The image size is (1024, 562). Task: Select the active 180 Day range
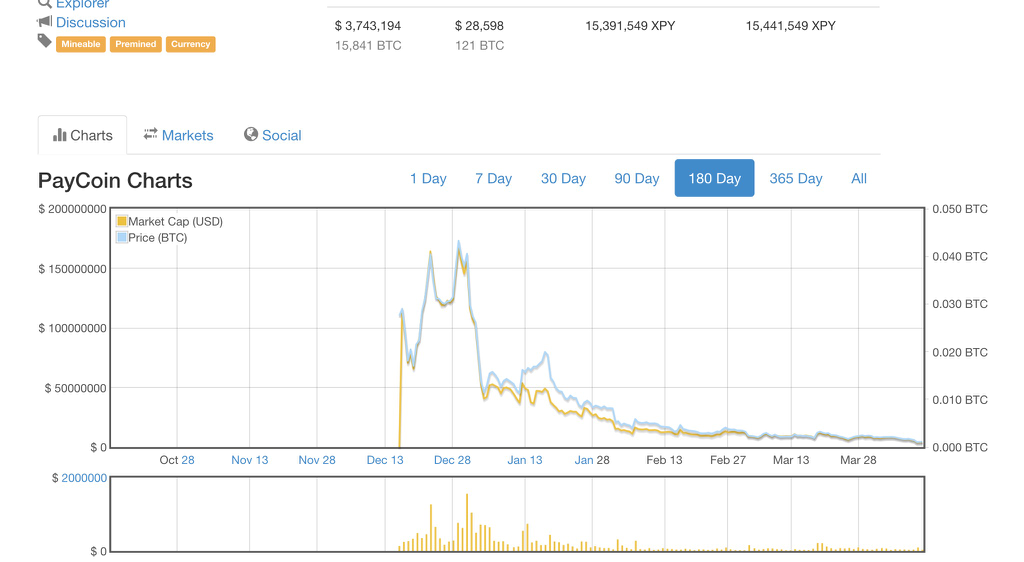(714, 178)
